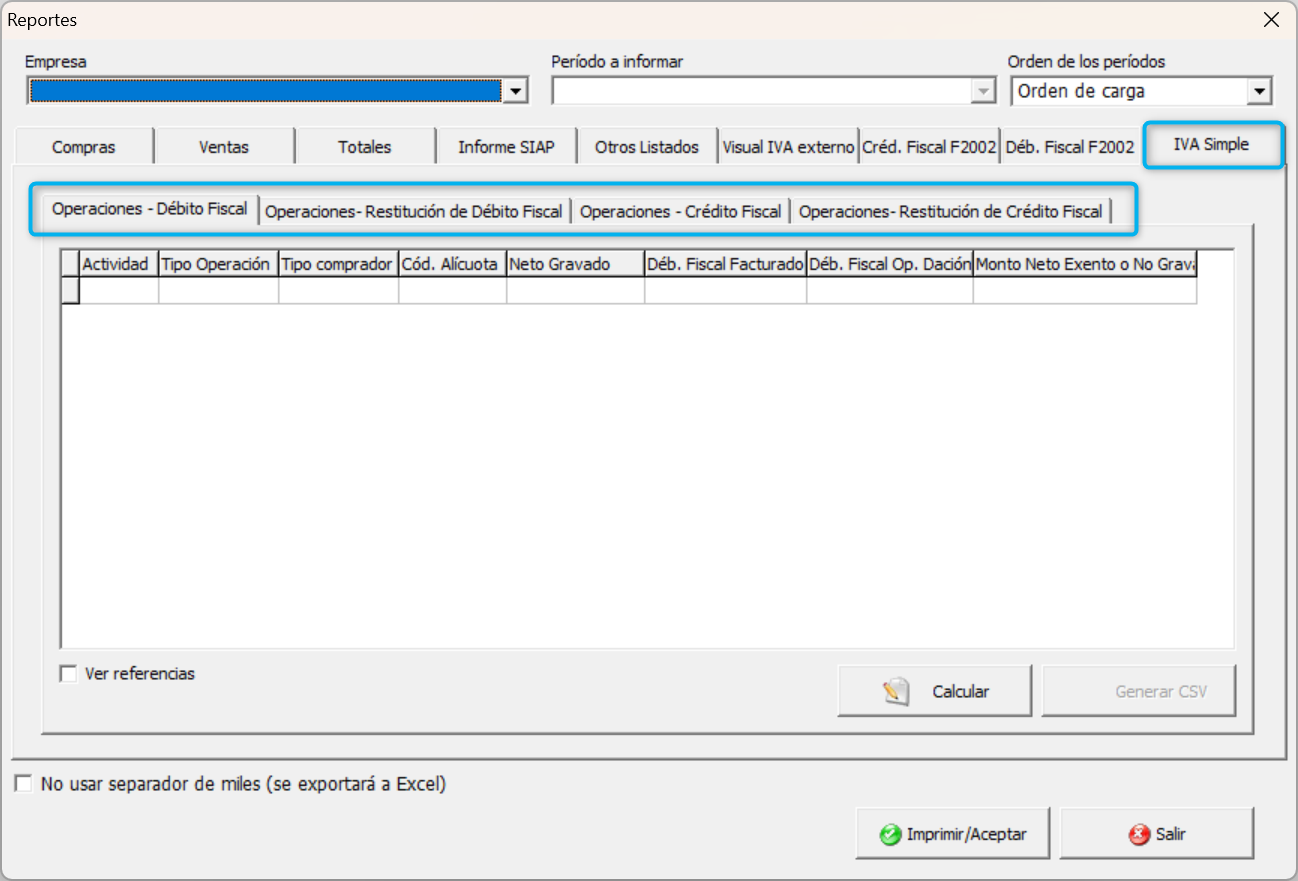Click the Calcular button notepad icon
Screen dimensions: 1298x881
[897, 692]
